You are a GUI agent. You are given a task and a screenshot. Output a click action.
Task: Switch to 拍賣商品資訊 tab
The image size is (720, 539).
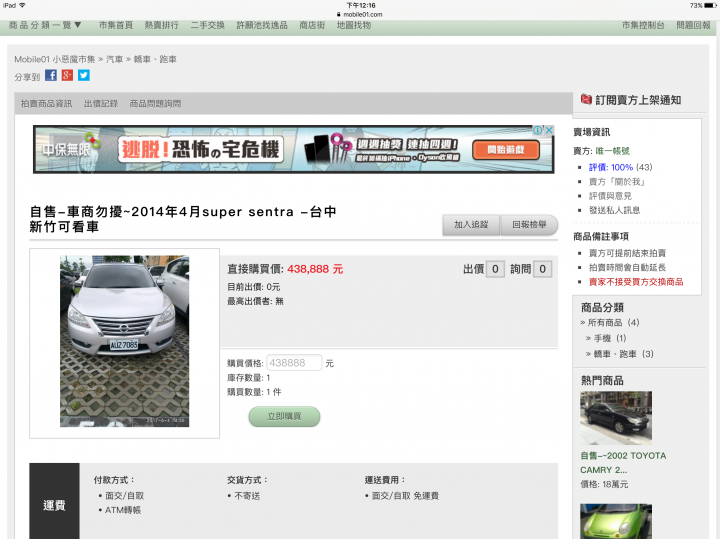46,104
